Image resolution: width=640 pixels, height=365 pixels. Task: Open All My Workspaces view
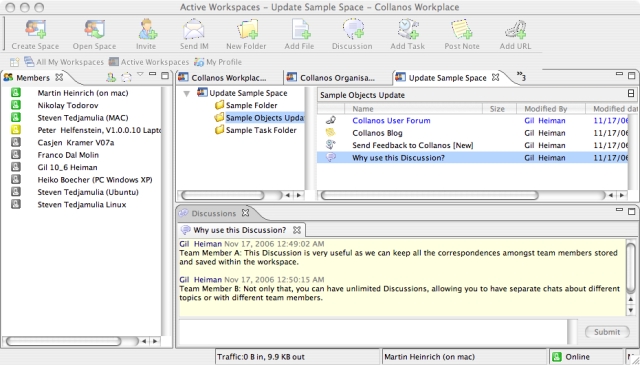(x=64, y=62)
